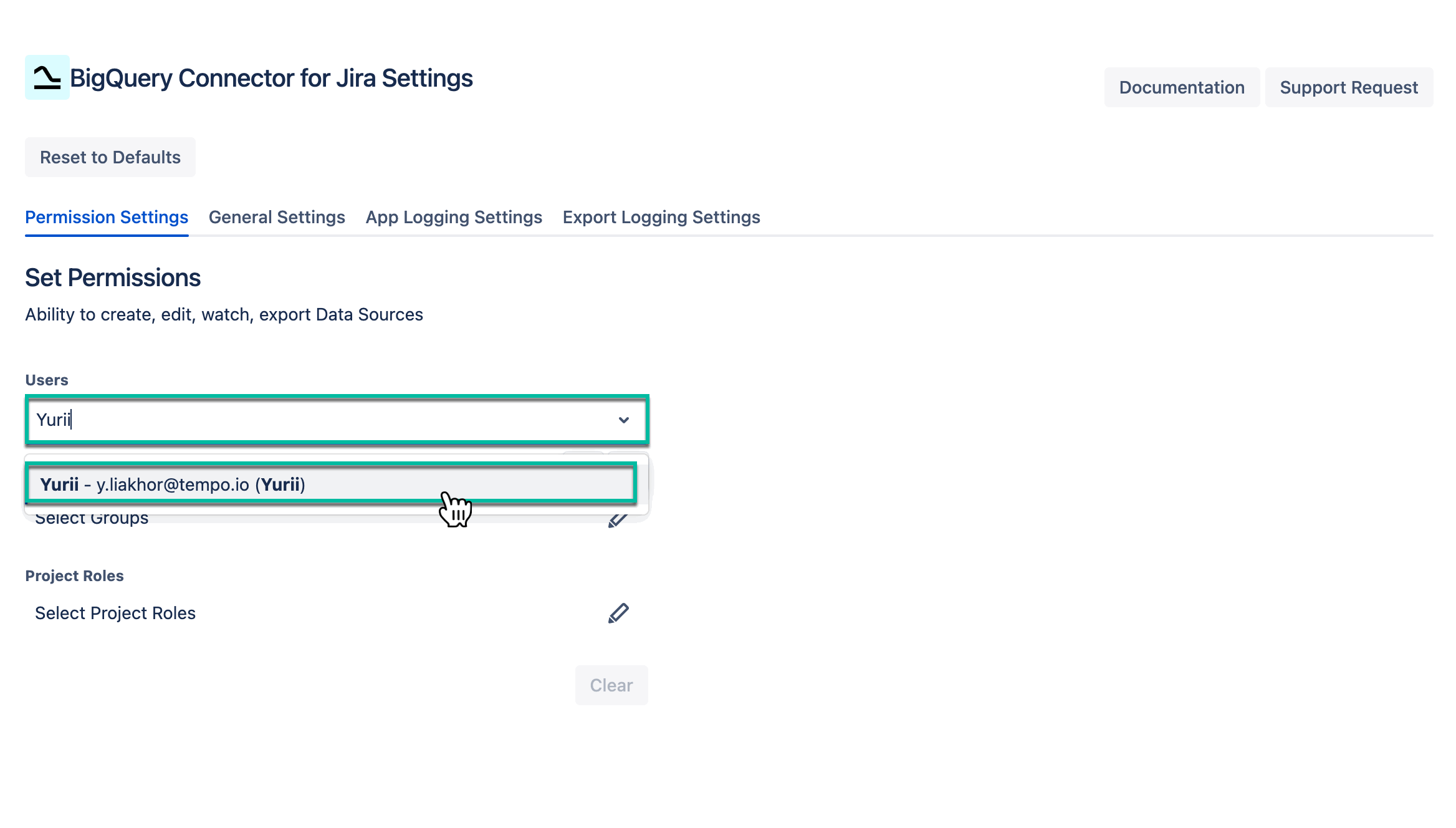This screenshot has width=1456, height=828.
Task: Click the pencil icon beside Select Project Roles
Action: pos(619,613)
